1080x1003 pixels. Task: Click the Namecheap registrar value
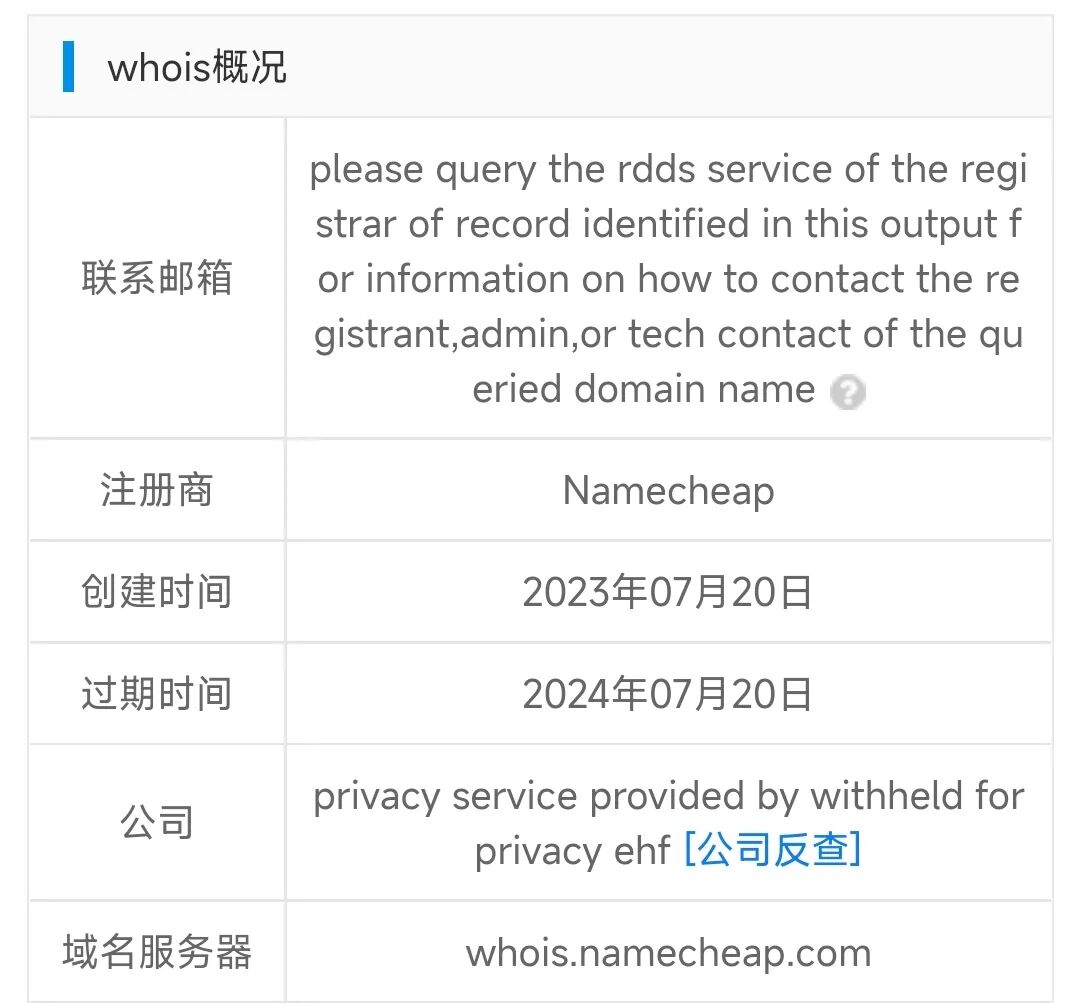pos(668,490)
